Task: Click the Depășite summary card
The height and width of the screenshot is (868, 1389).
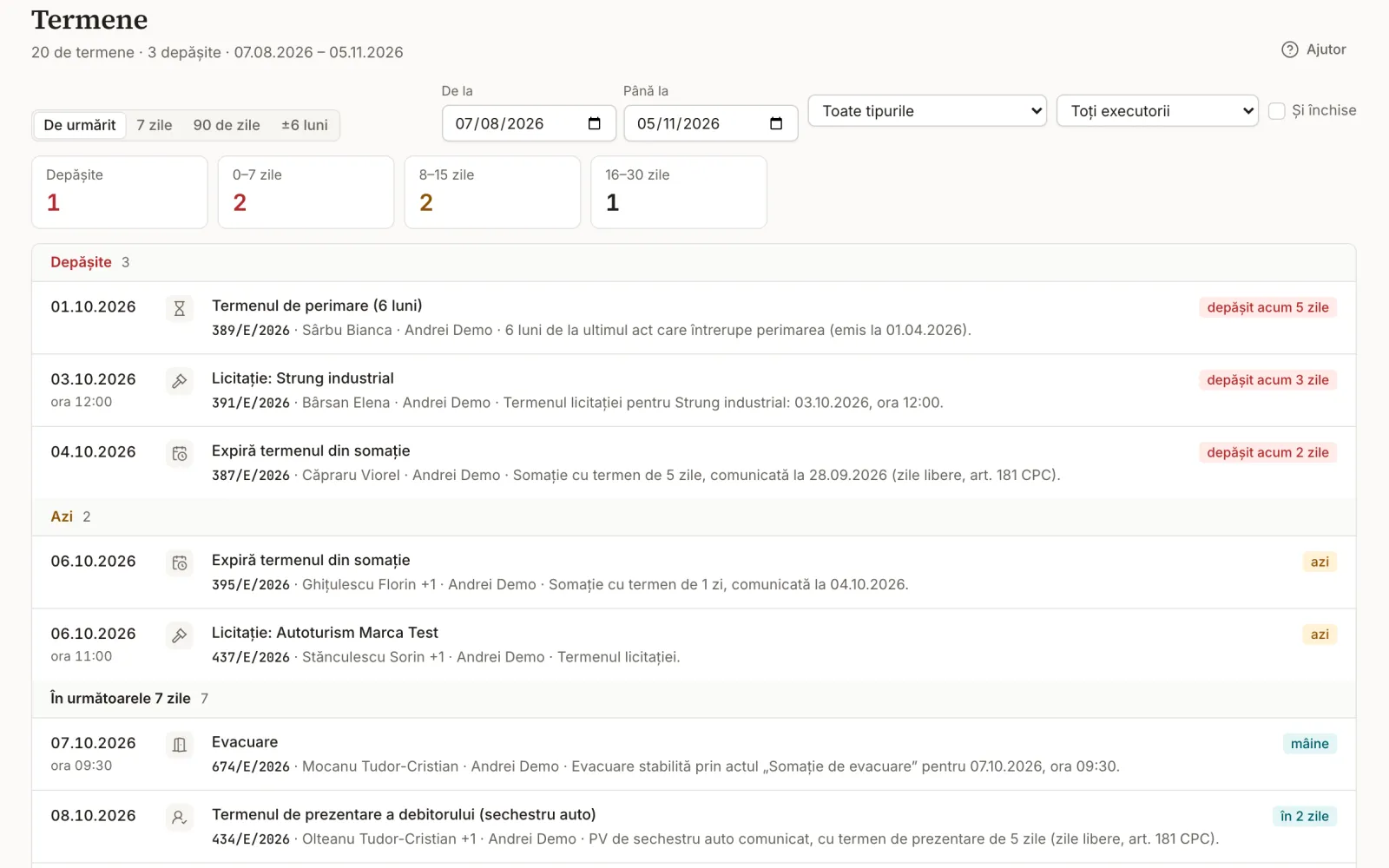Action: tap(120, 192)
